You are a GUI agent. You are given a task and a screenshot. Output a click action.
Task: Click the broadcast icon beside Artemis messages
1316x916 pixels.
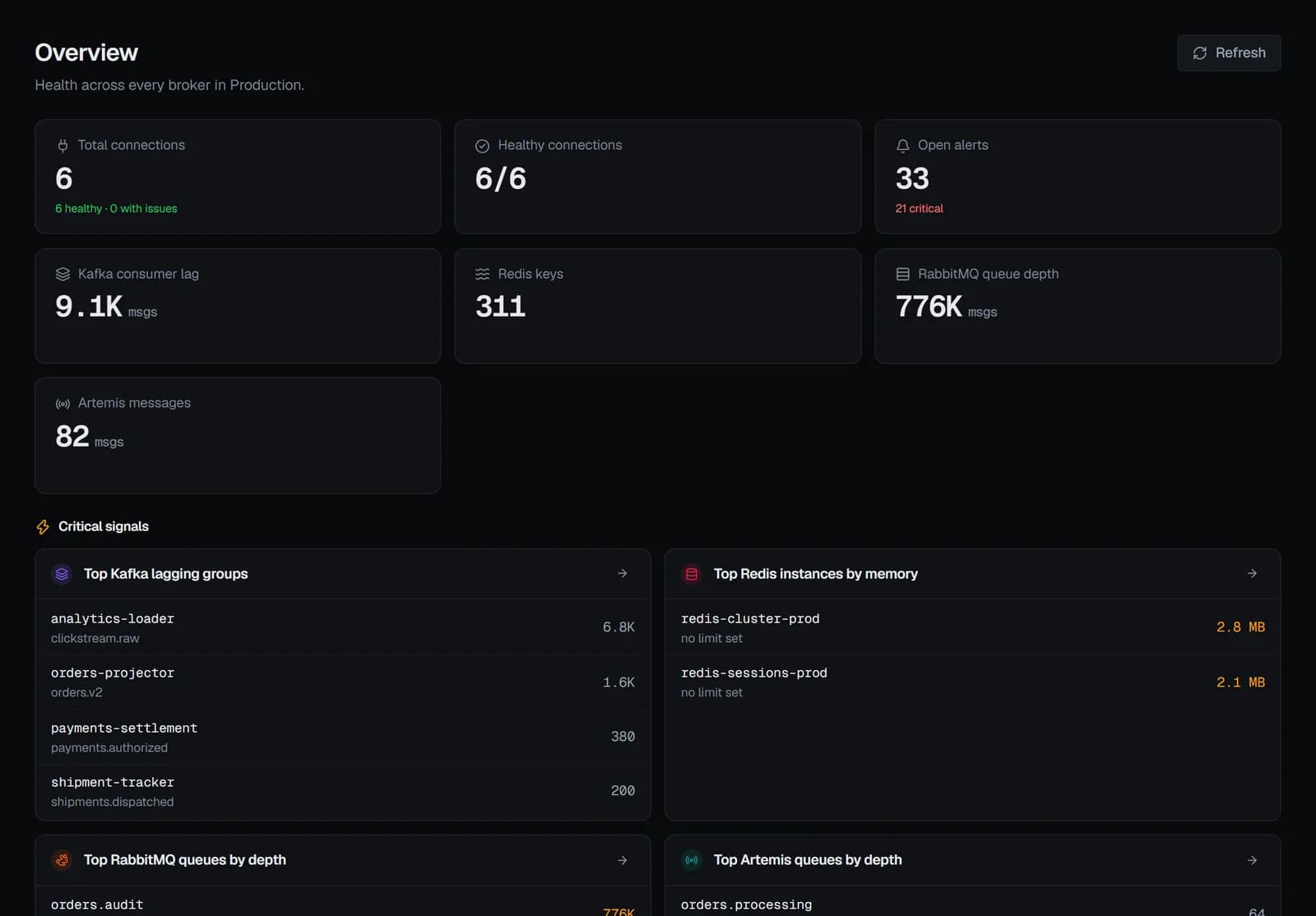point(63,404)
